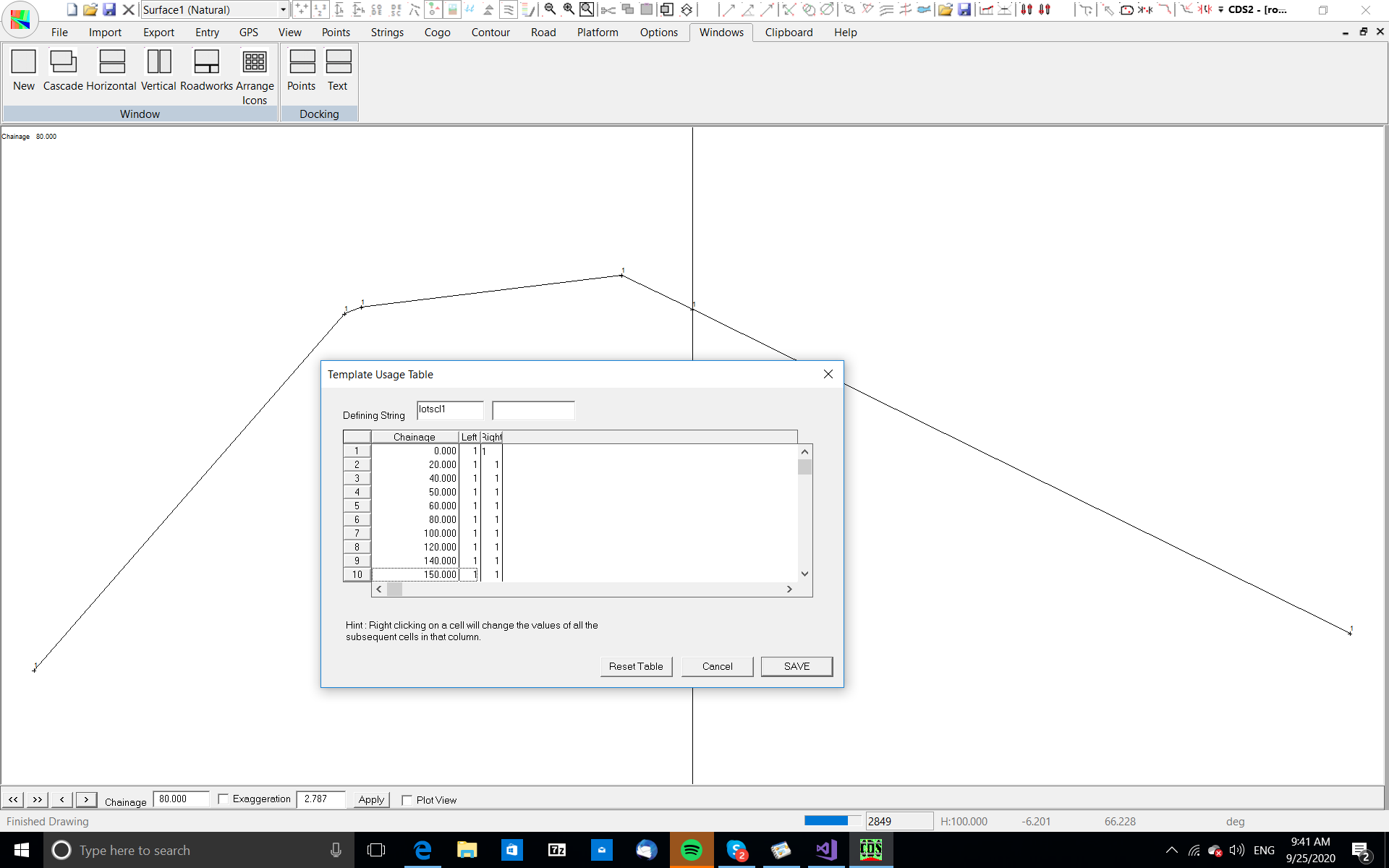Viewport: 1389px width, 868px height.
Task: Select the Roadworks window layout icon
Action: click(x=206, y=62)
